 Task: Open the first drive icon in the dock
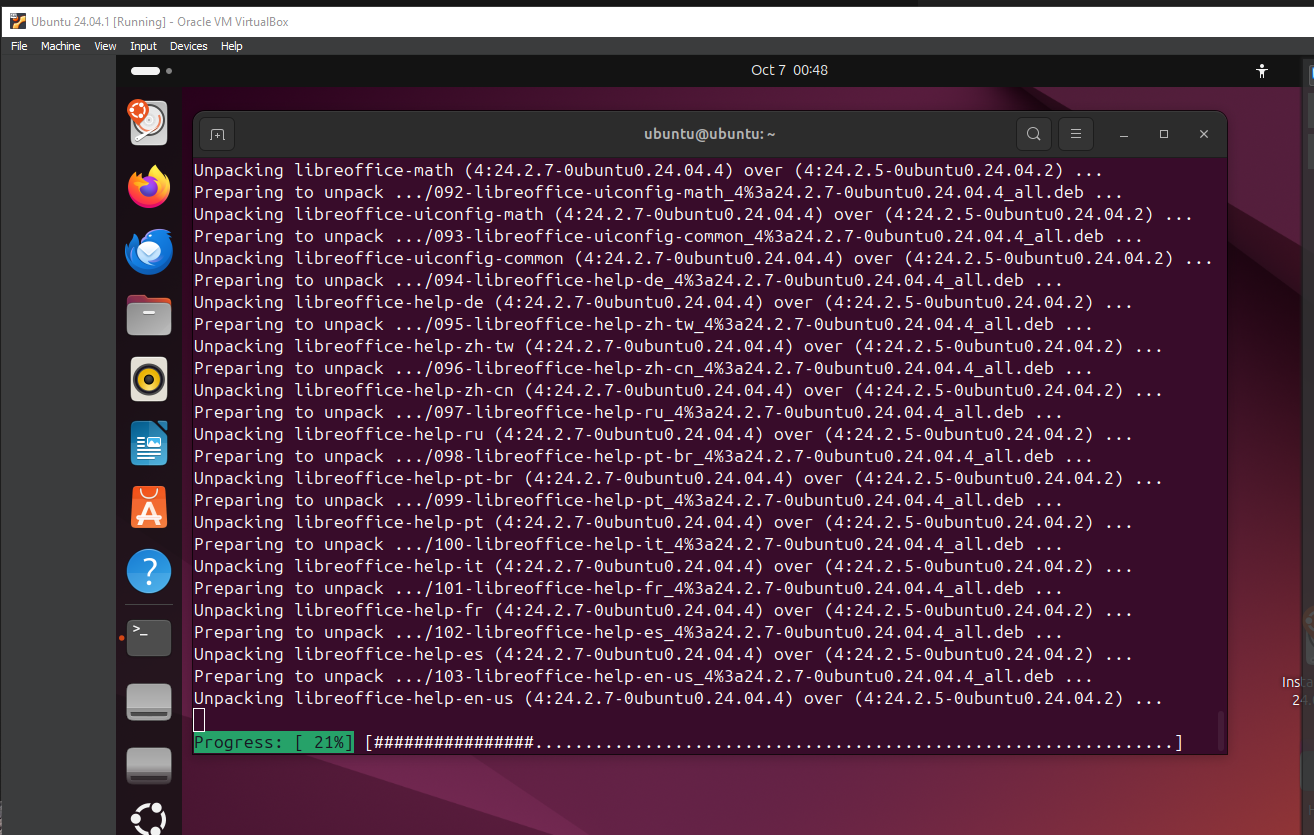point(149,701)
